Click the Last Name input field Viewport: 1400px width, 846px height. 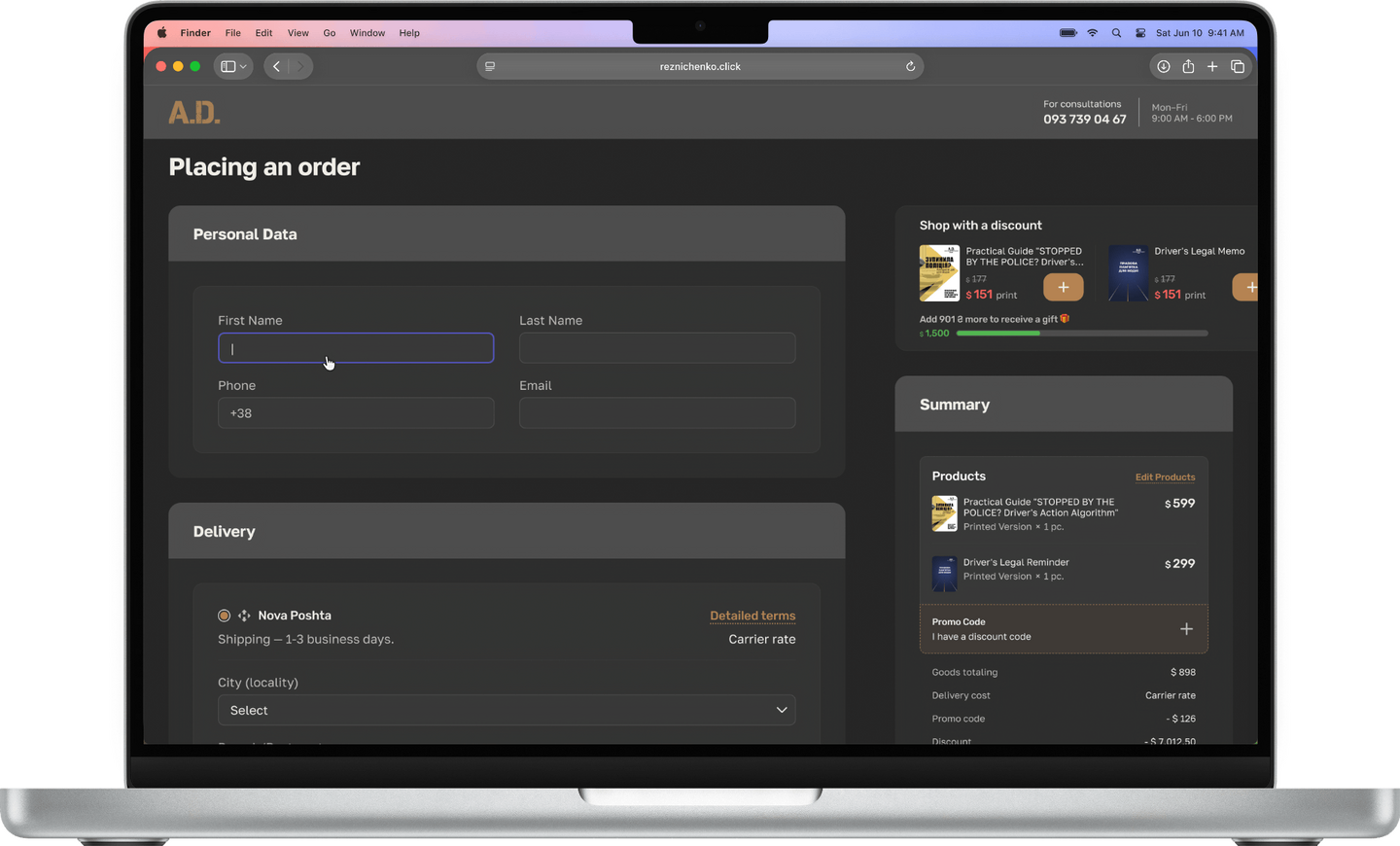657,348
